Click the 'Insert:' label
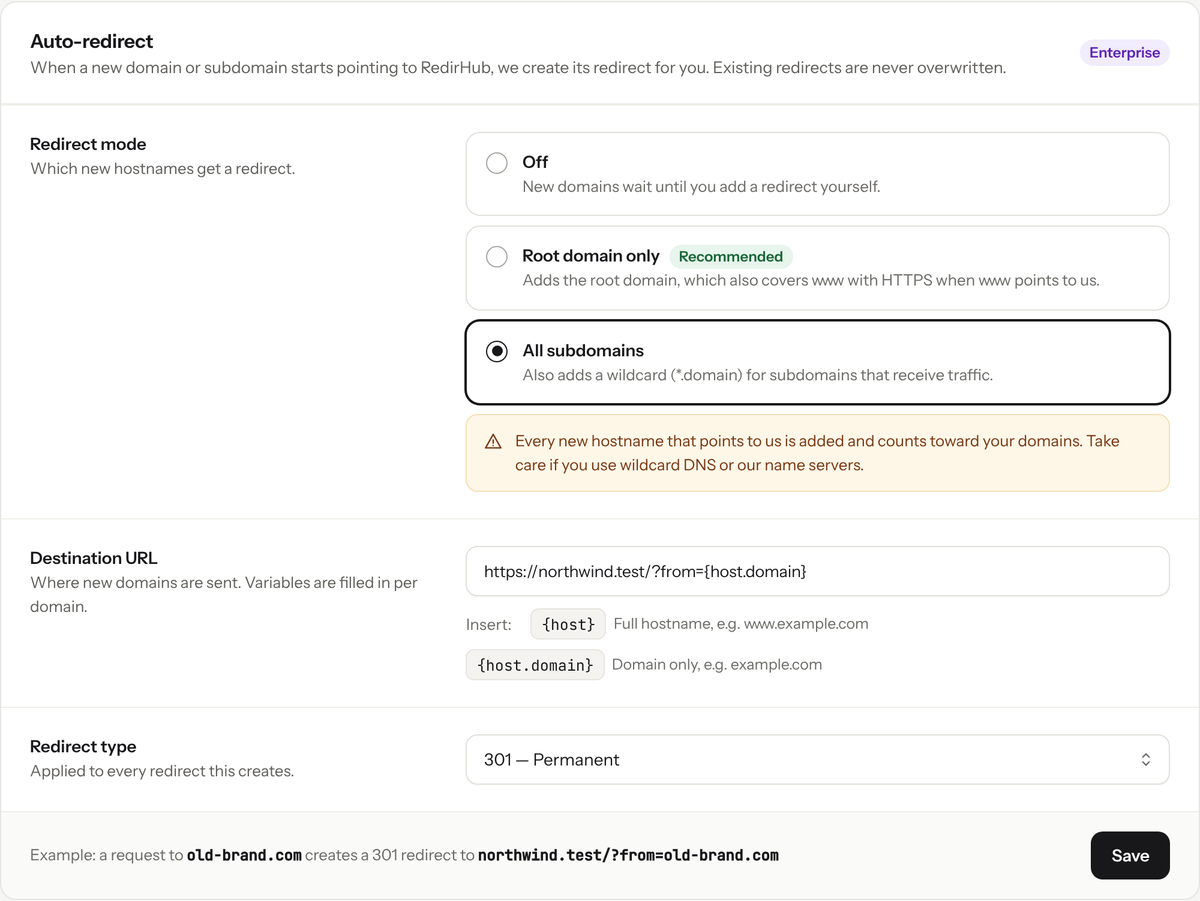The image size is (1200, 901). coord(489,624)
